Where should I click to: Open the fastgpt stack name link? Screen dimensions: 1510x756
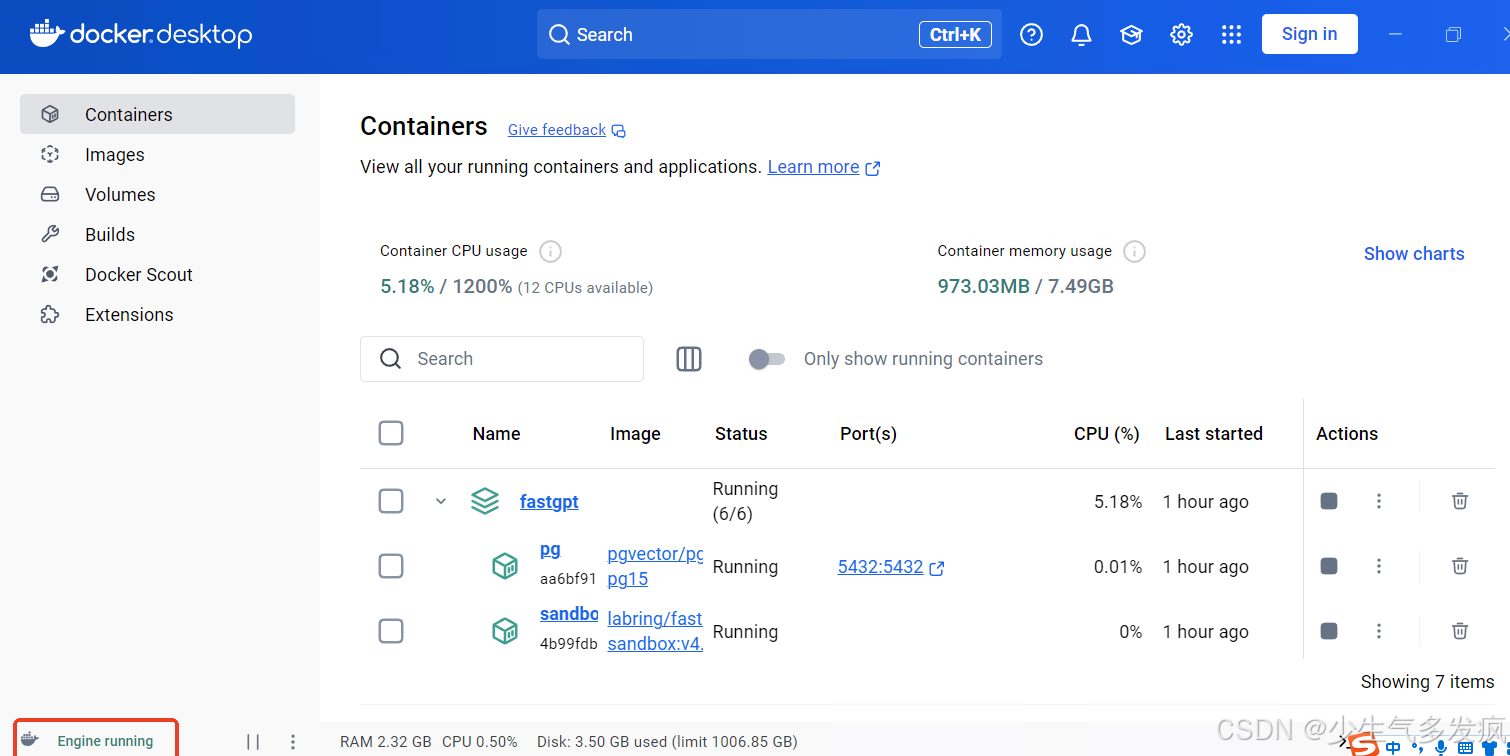[x=549, y=501]
